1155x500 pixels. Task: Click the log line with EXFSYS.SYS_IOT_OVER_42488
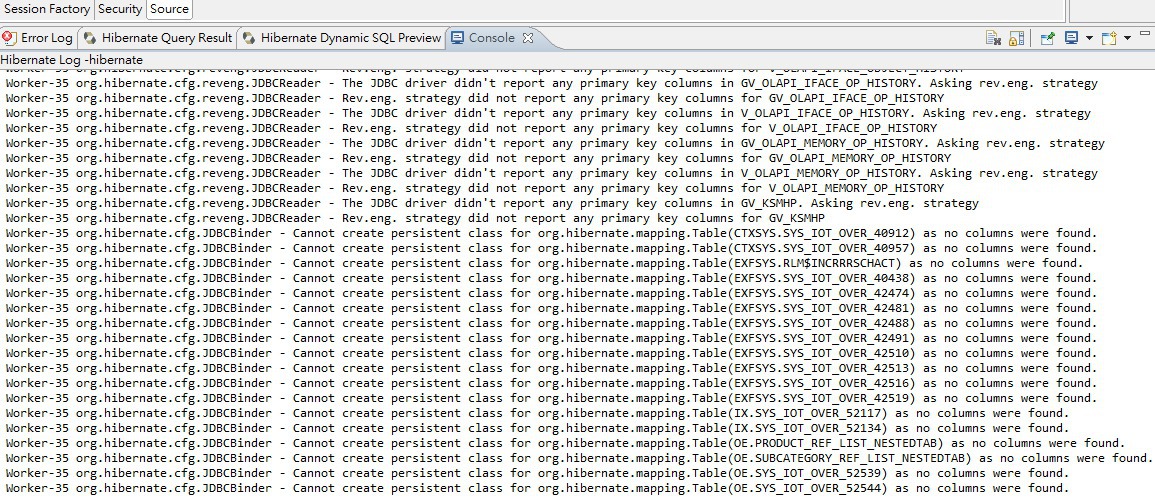click(x=551, y=323)
